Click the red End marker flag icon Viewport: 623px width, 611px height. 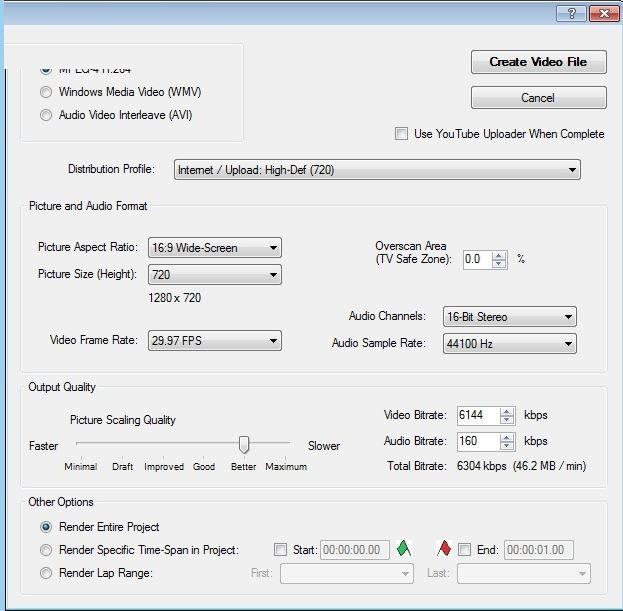tap(444, 548)
